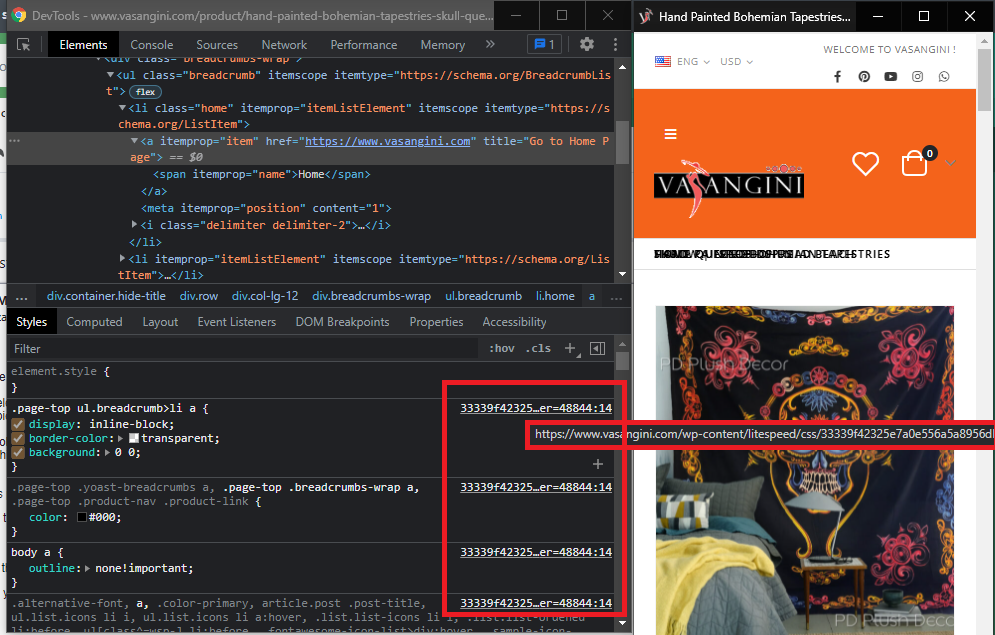Open the issues counter badge showing 1
Screen dimensions: 995x635
[x=544, y=44]
